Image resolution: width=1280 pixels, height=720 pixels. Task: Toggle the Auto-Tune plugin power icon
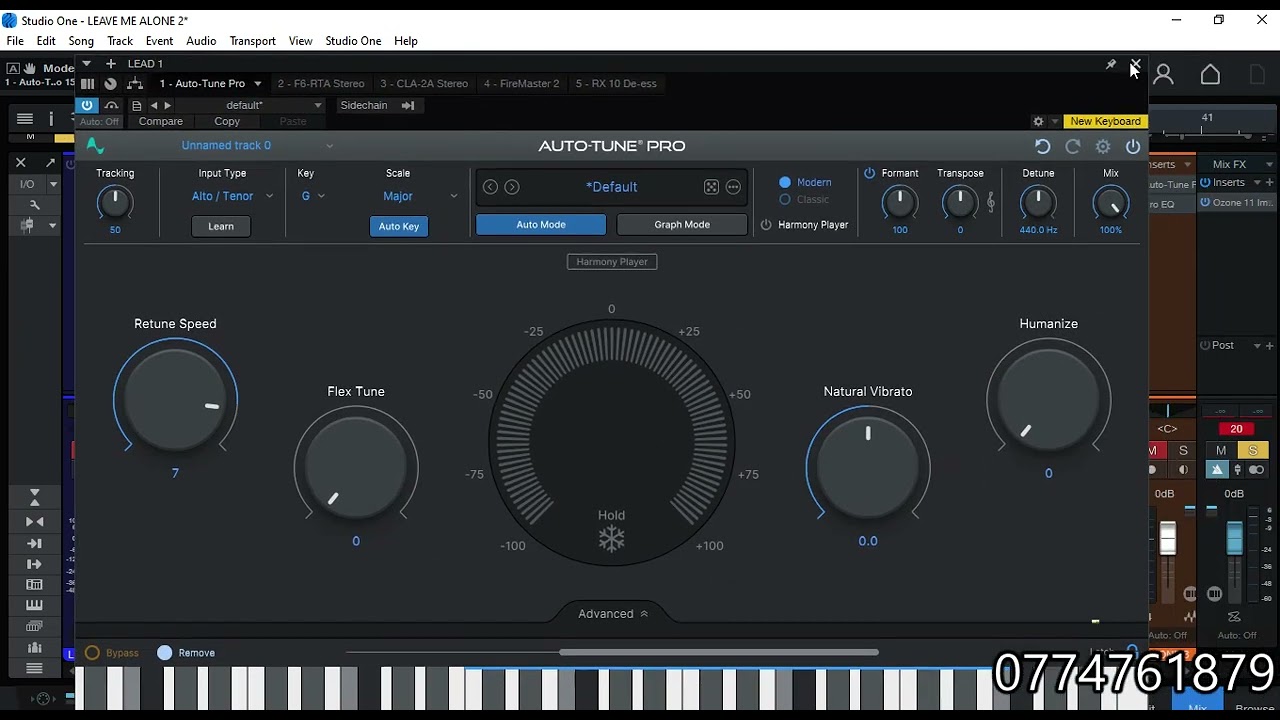[1133, 146]
